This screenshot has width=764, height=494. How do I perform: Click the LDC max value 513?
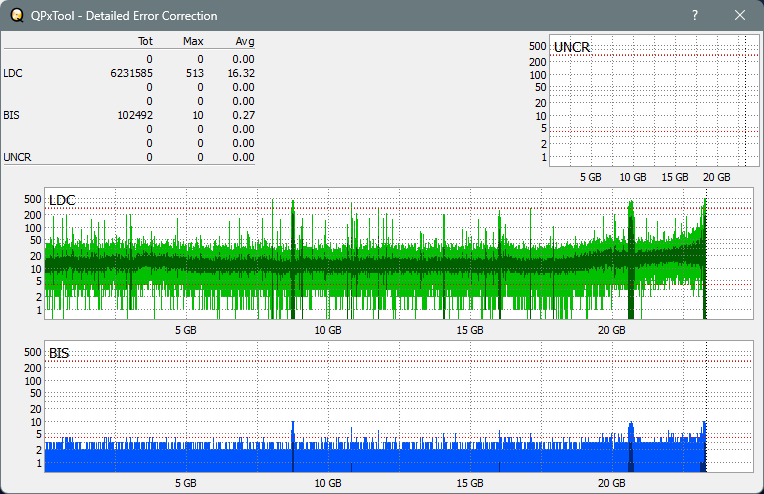(x=194, y=73)
